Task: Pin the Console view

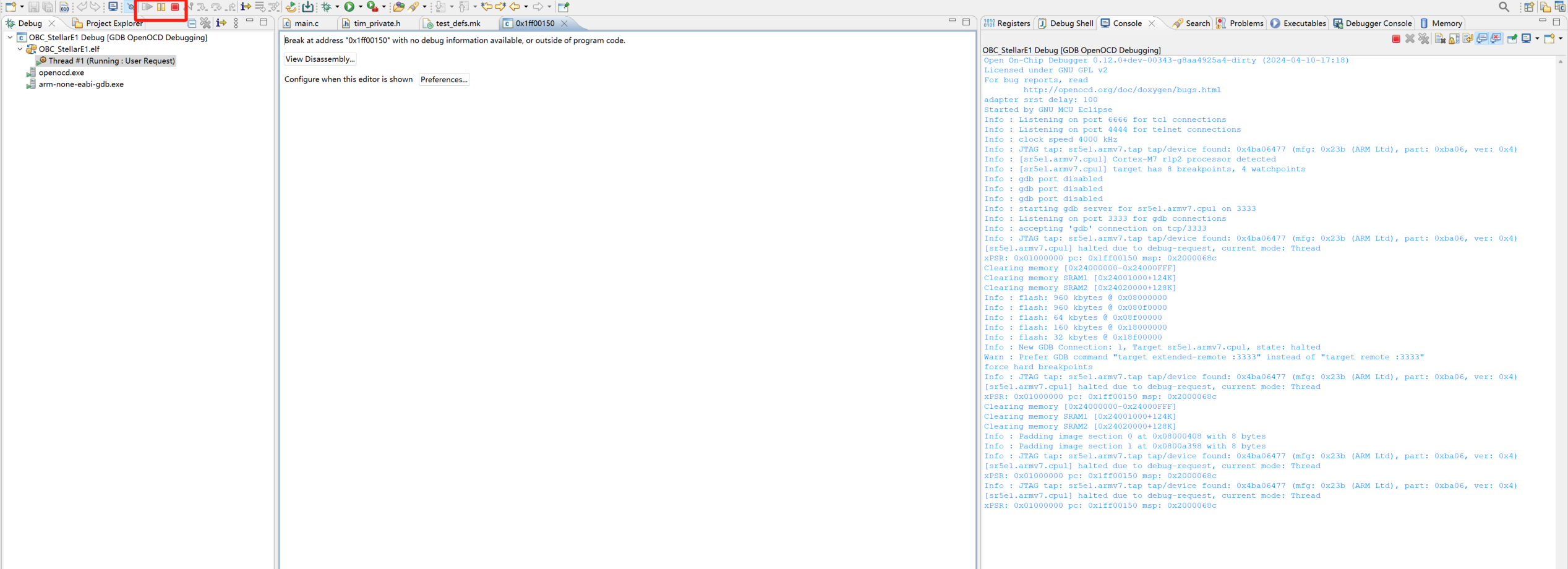Action: tap(1512, 38)
